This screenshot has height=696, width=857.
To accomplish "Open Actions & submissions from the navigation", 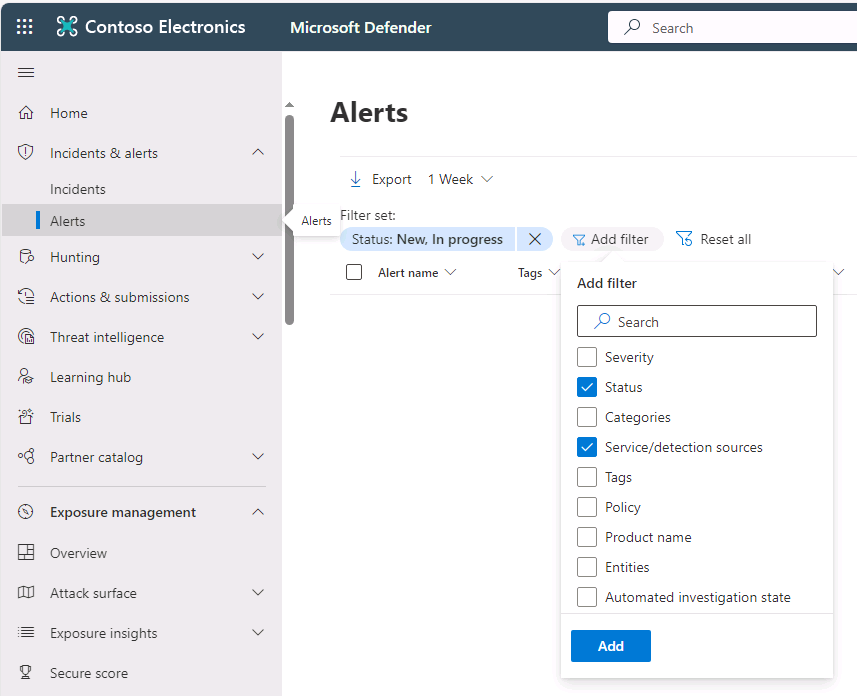I will coord(119,297).
